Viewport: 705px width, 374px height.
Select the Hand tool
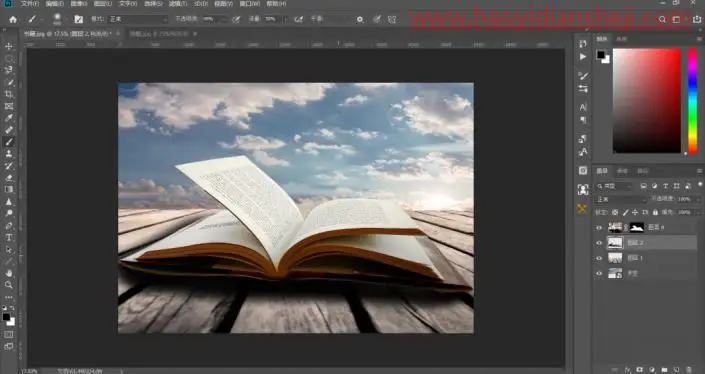[9, 273]
